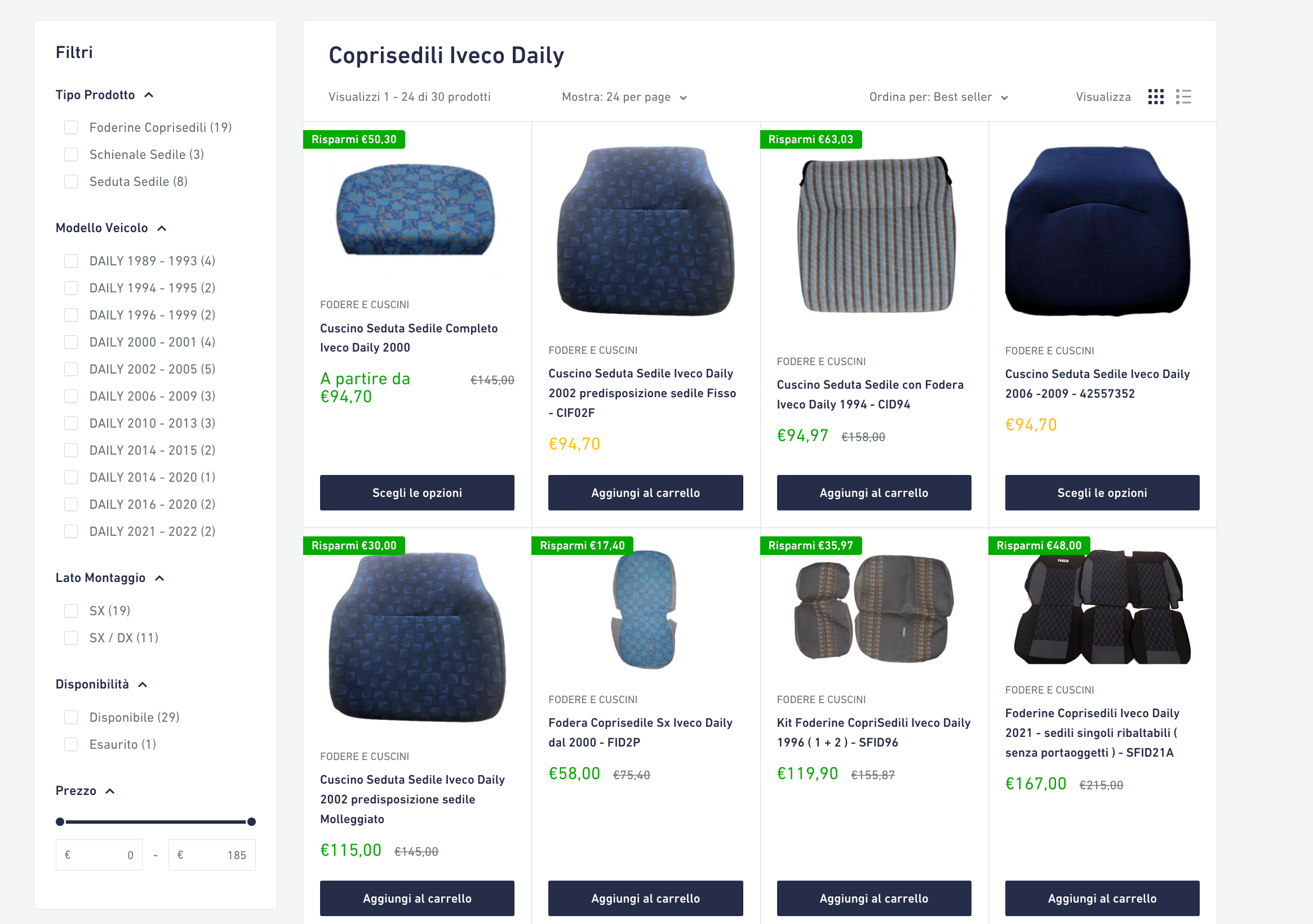Image resolution: width=1313 pixels, height=924 pixels.
Task: Tick the Esaurito availability checkbox
Action: (x=72, y=744)
